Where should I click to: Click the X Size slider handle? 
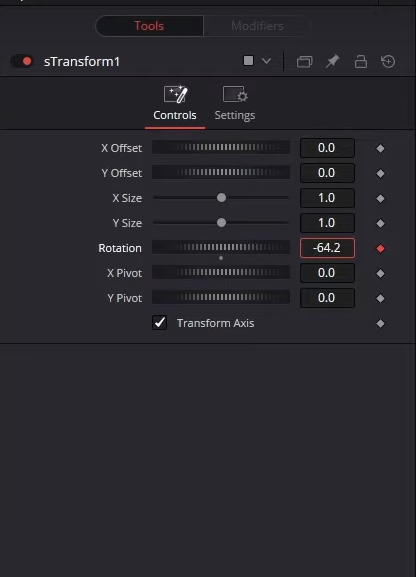click(x=221, y=198)
